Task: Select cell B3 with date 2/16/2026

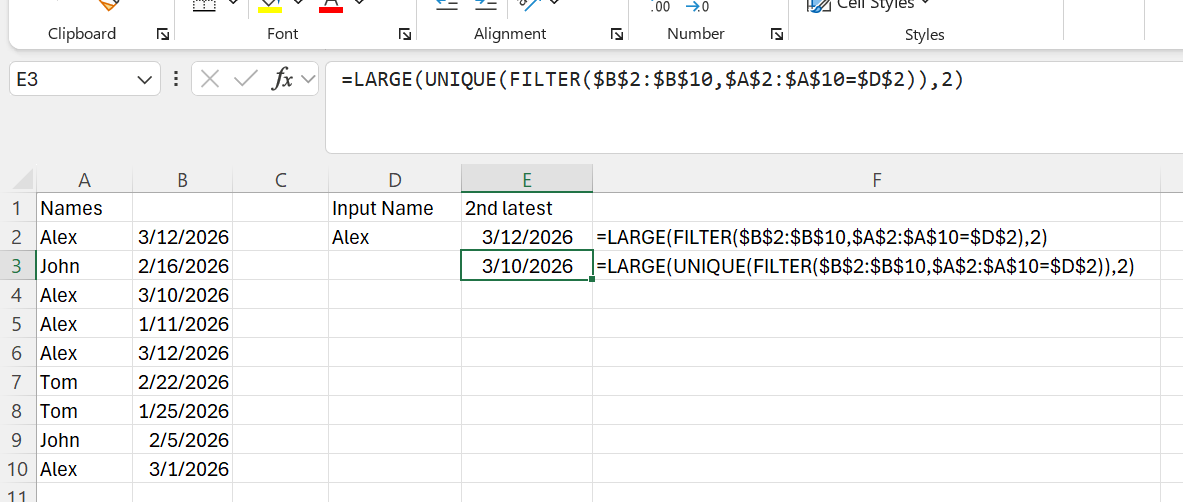Action: (x=183, y=266)
